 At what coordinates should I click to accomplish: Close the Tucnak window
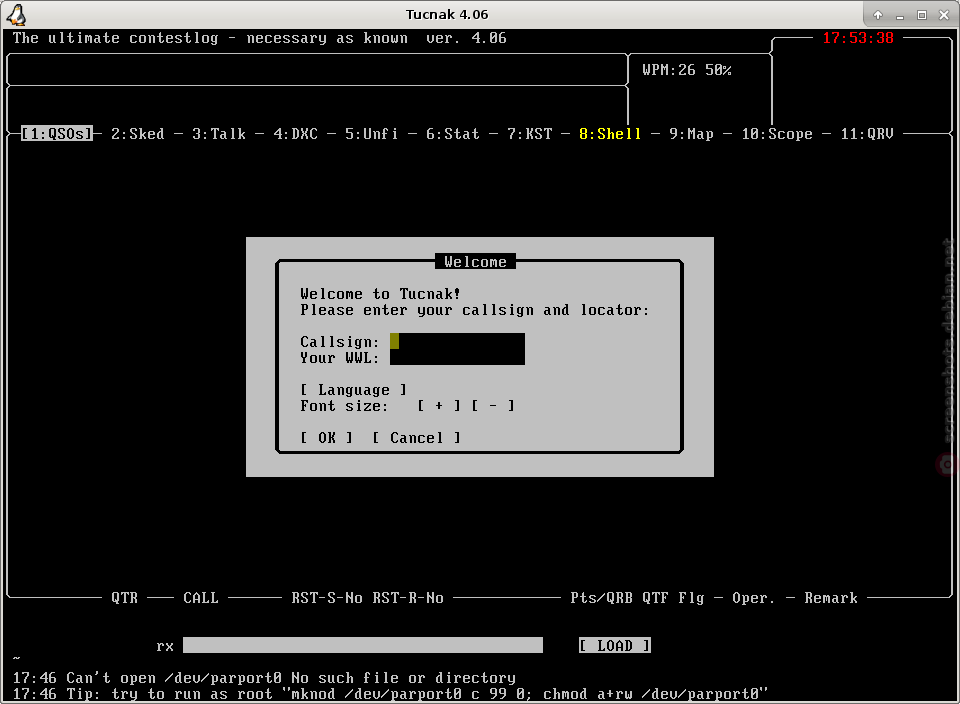pyautogui.click(x=943, y=15)
